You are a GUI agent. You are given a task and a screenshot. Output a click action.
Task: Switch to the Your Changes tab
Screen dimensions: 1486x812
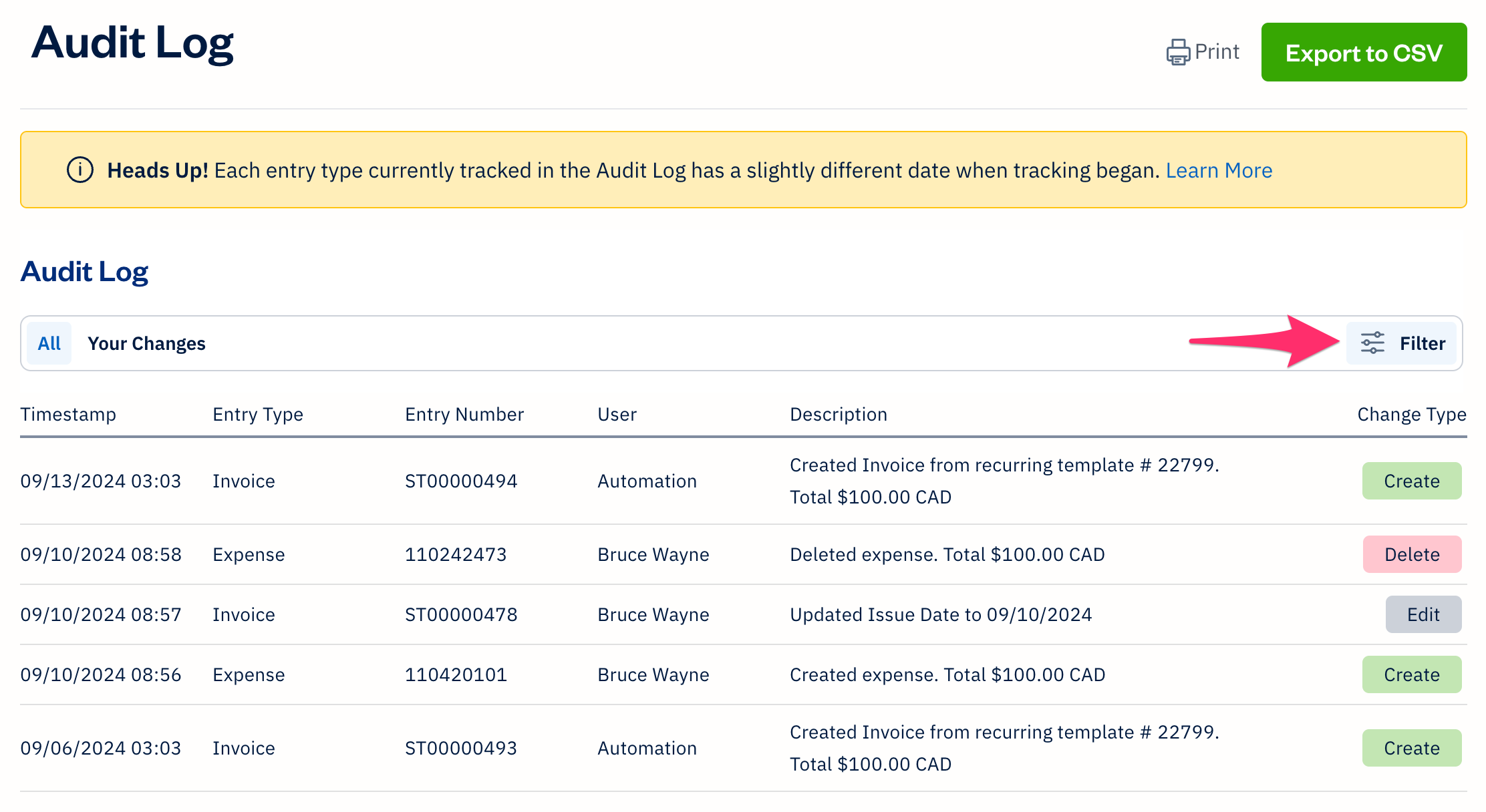pyautogui.click(x=147, y=343)
